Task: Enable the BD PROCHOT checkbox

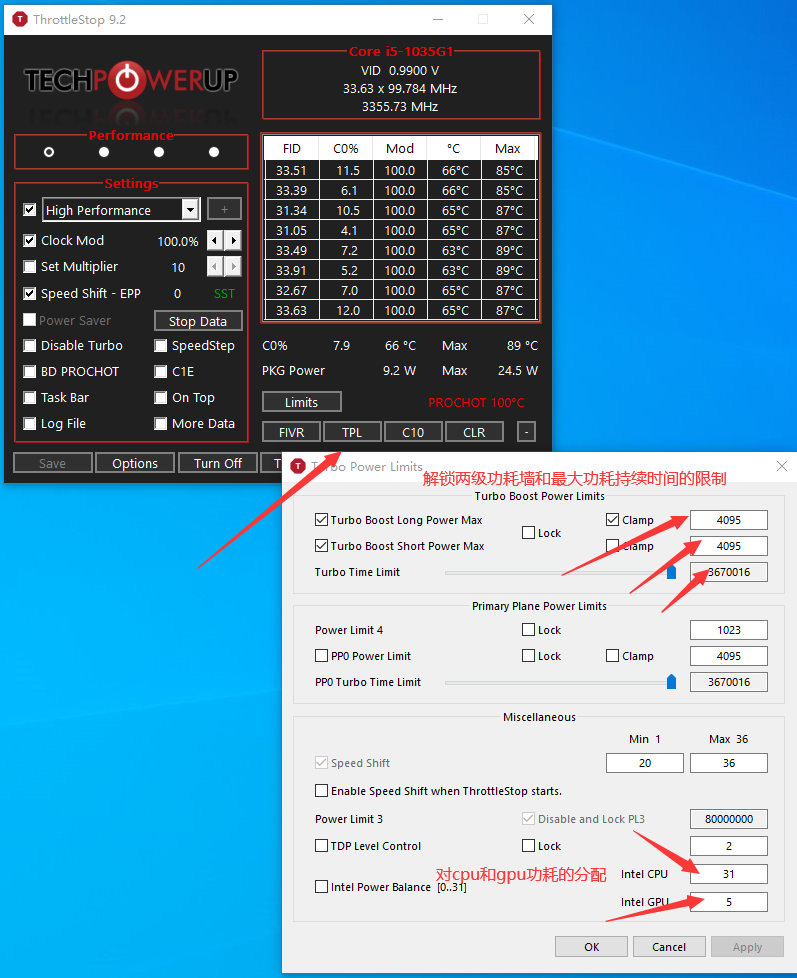Action: click(29, 372)
